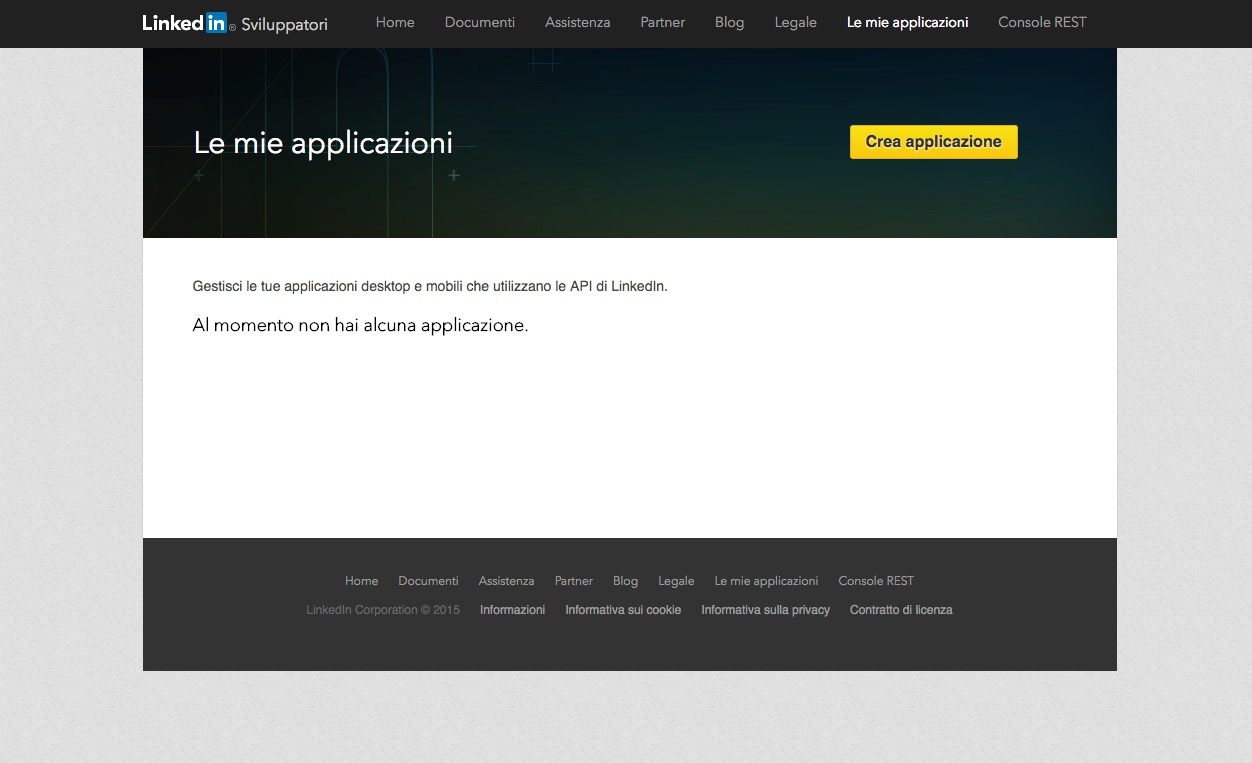Open Home in top navigation bar
Screen dimensions: 1252x763
[x=395, y=23]
